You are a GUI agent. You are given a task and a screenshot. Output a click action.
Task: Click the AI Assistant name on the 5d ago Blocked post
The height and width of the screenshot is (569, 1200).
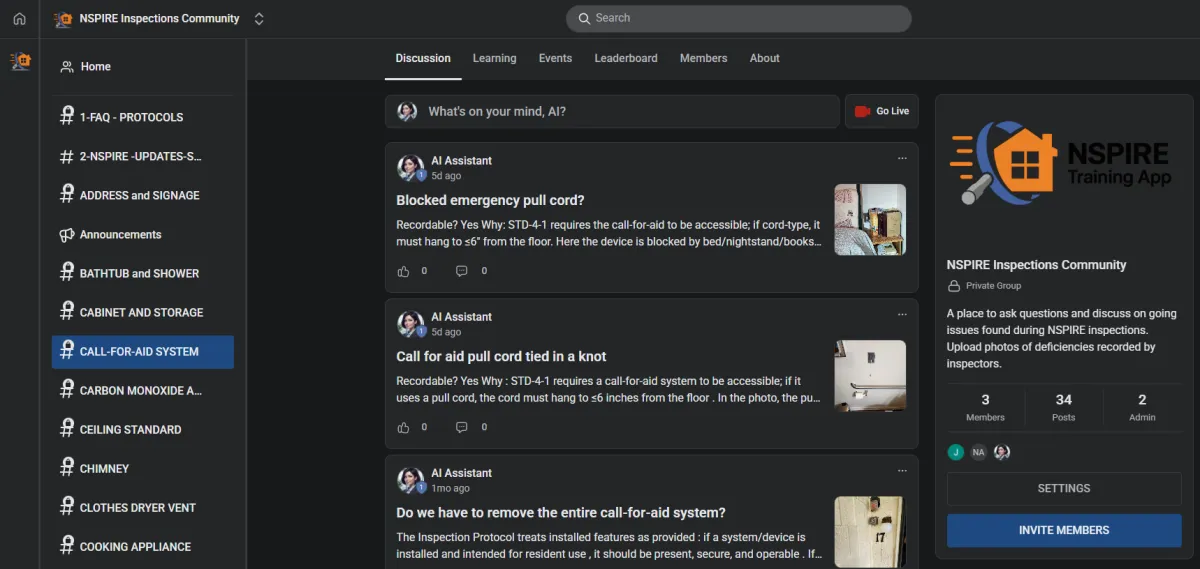pyautogui.click(x=461, y=160)
